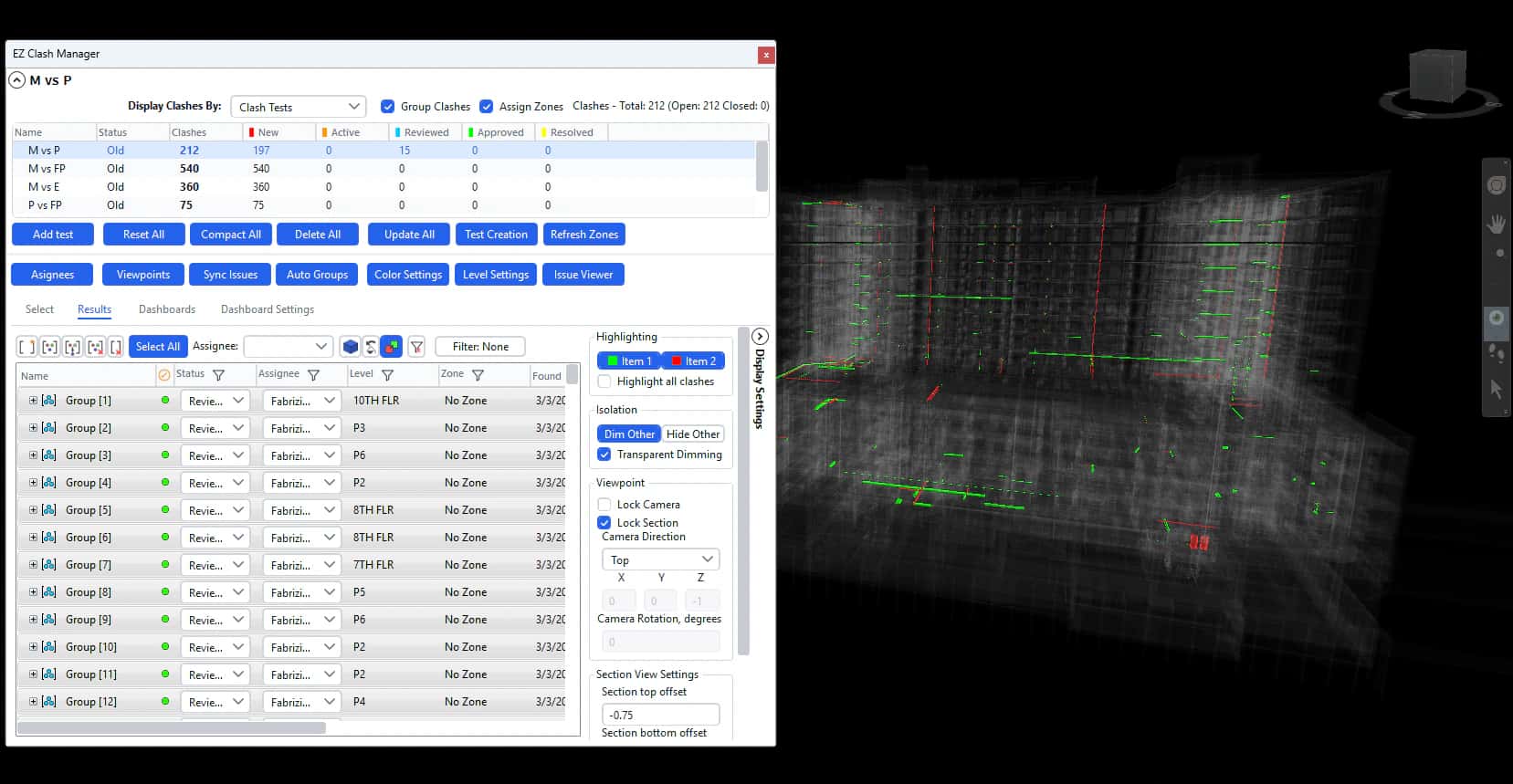The width and height of the screenshot is (1513, 784).
Task: Open the Assignee filter dropdown
Action: (x=288, y=347)
